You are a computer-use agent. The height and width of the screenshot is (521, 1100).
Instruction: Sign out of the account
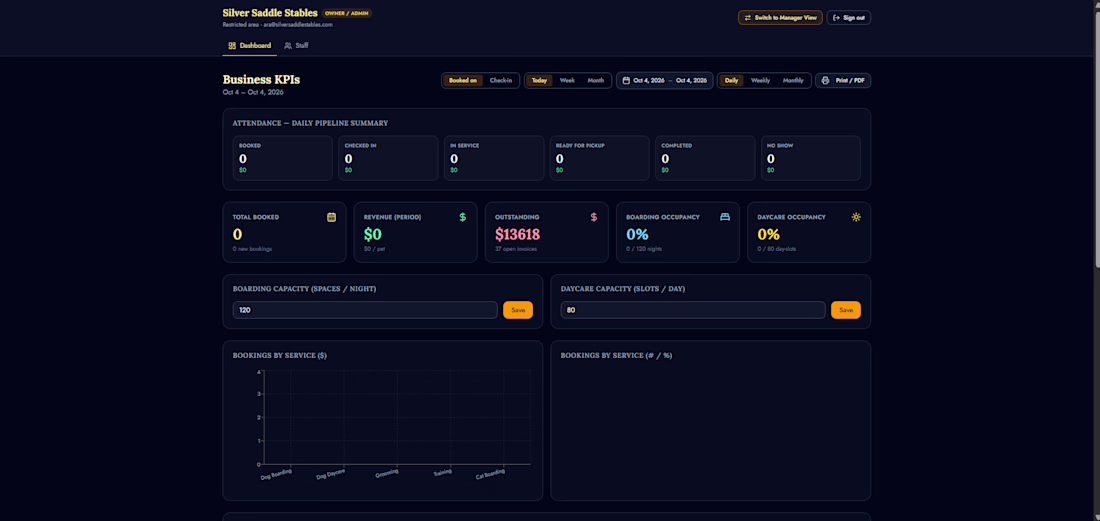(x=849, y=18)
